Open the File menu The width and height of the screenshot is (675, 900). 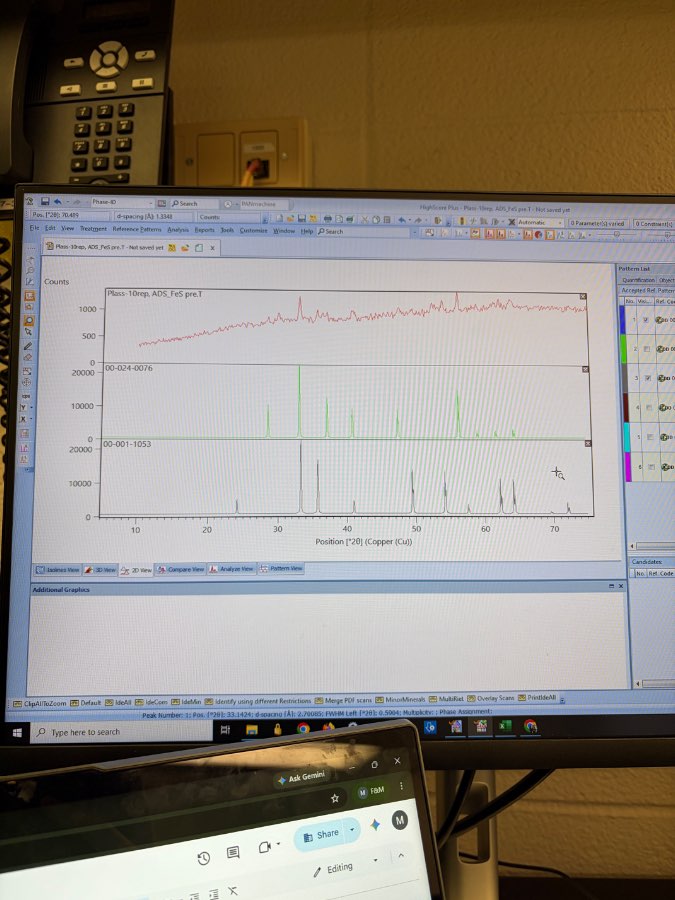pyautogui.click(x=34, y=228)
